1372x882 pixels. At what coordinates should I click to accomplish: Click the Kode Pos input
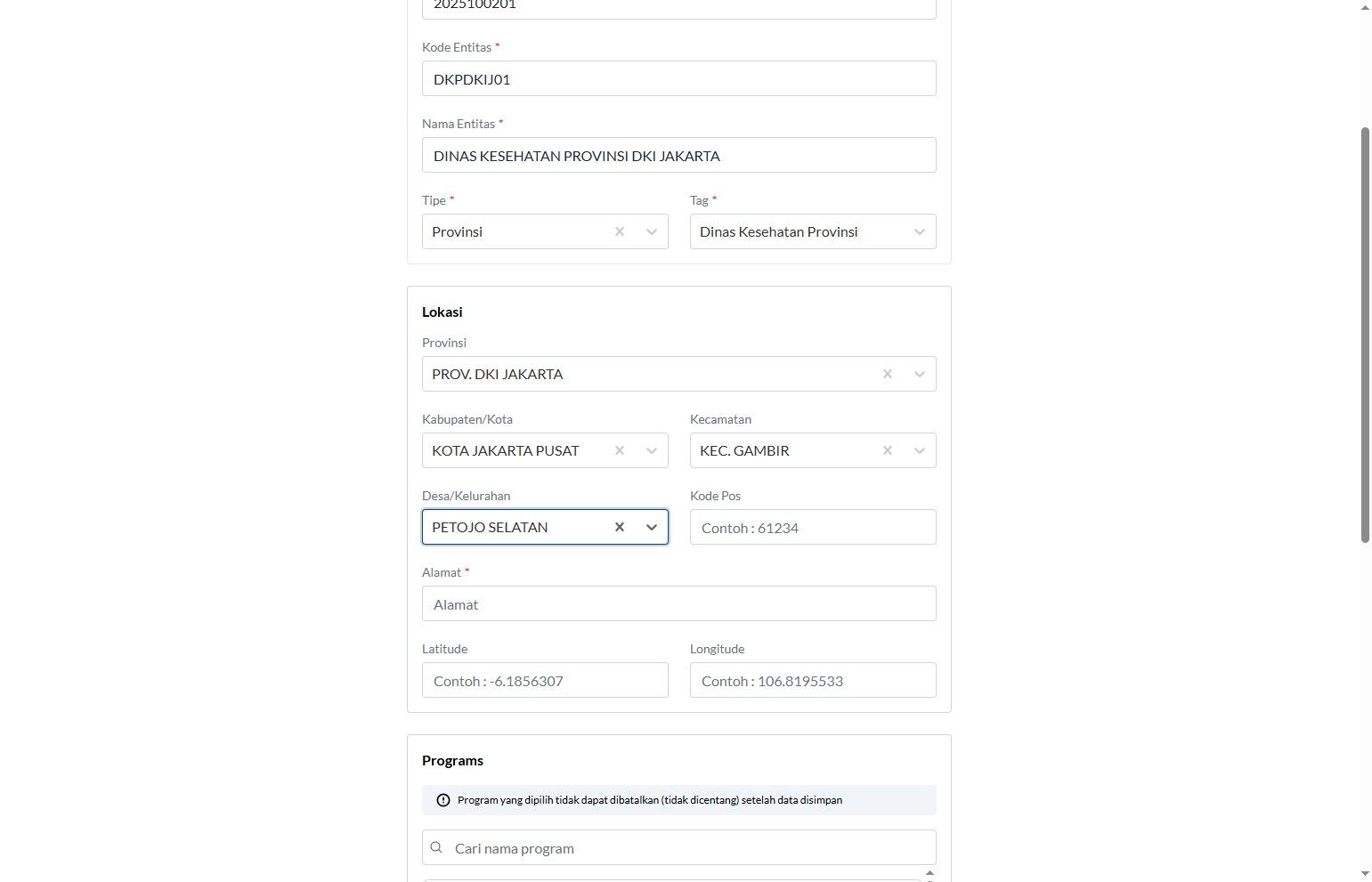[x=812, y=527]
